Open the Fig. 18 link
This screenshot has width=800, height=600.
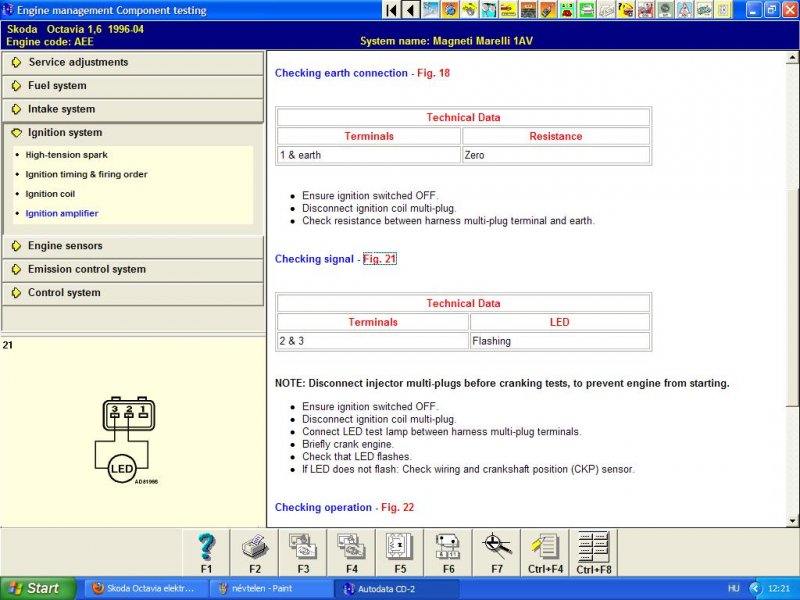(433, 73)
